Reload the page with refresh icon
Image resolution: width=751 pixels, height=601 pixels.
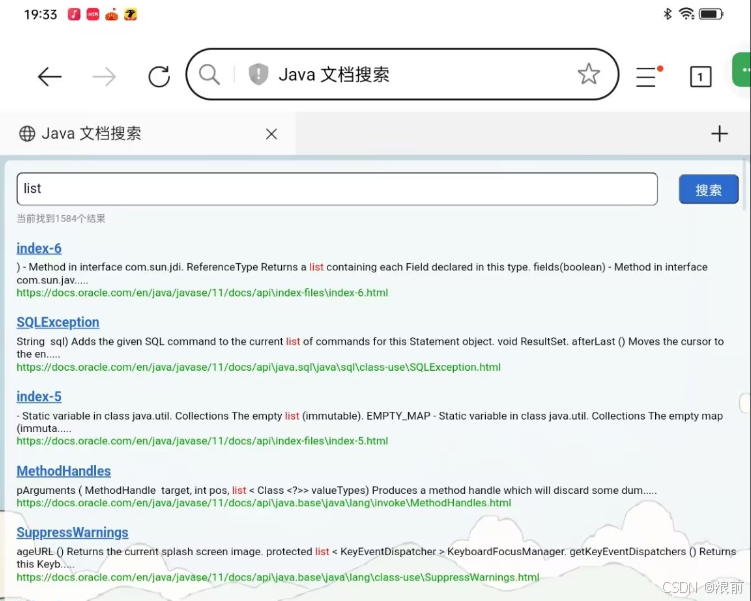click(159, 76)
